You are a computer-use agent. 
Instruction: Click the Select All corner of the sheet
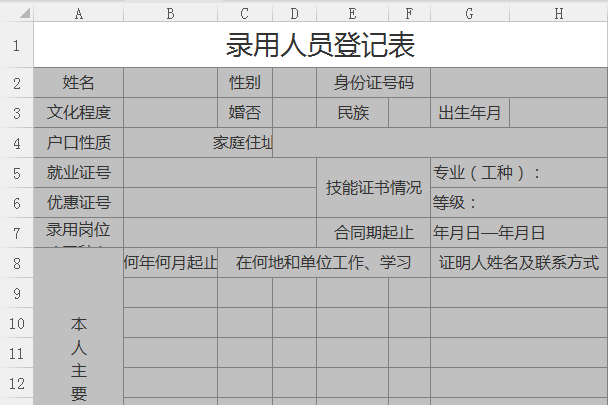tap(16, 12)
